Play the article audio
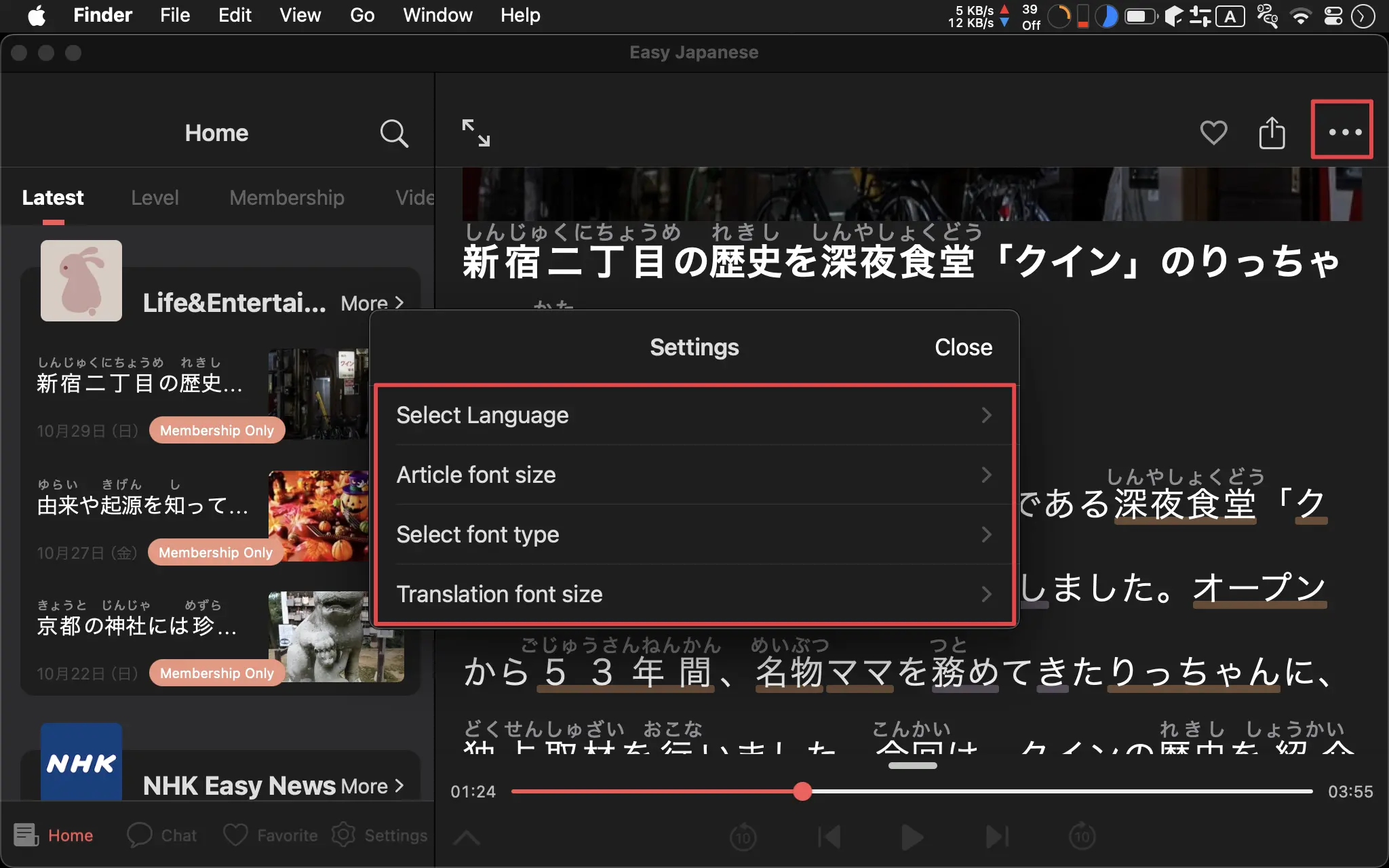Viewport: 1389px width, 868px height. [912, 837]
